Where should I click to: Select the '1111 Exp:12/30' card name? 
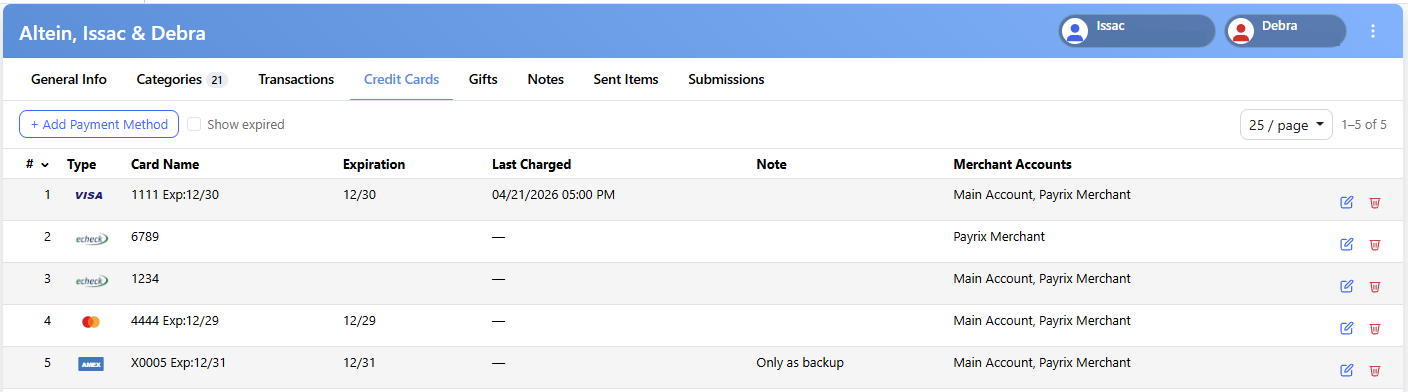point(175,195)
